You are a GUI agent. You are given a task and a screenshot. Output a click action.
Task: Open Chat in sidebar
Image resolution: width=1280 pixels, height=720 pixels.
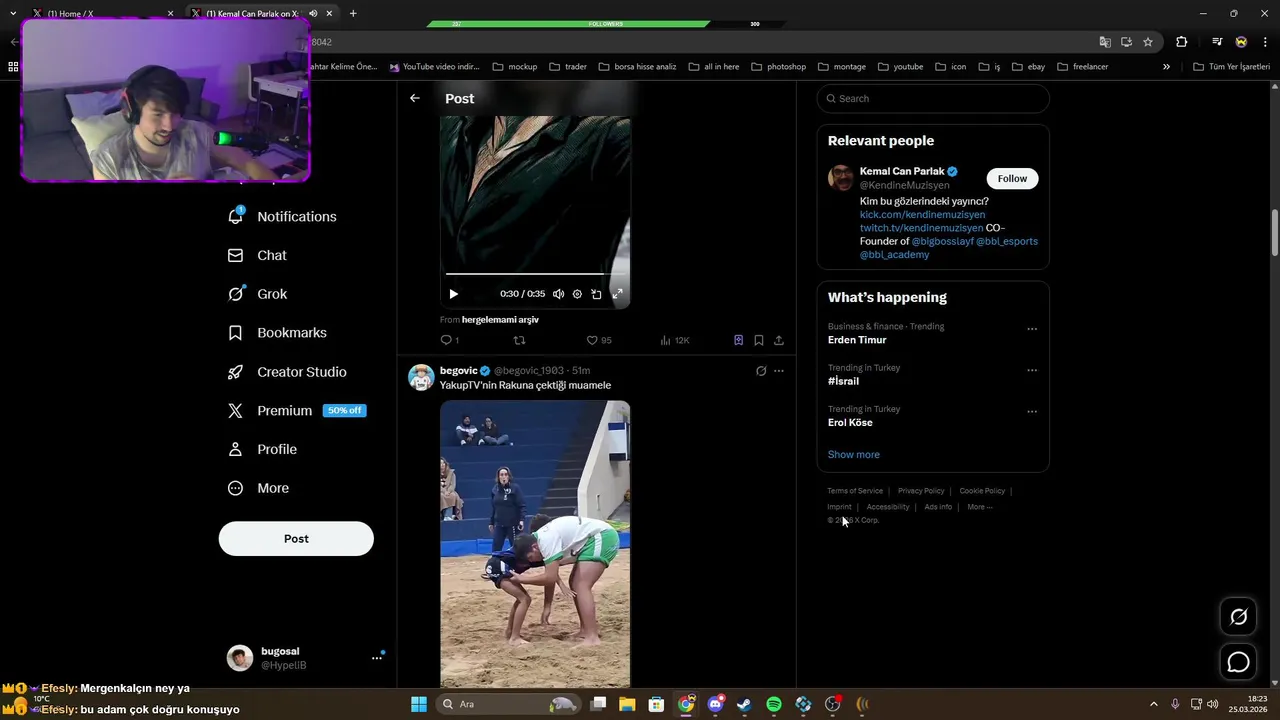257,255
